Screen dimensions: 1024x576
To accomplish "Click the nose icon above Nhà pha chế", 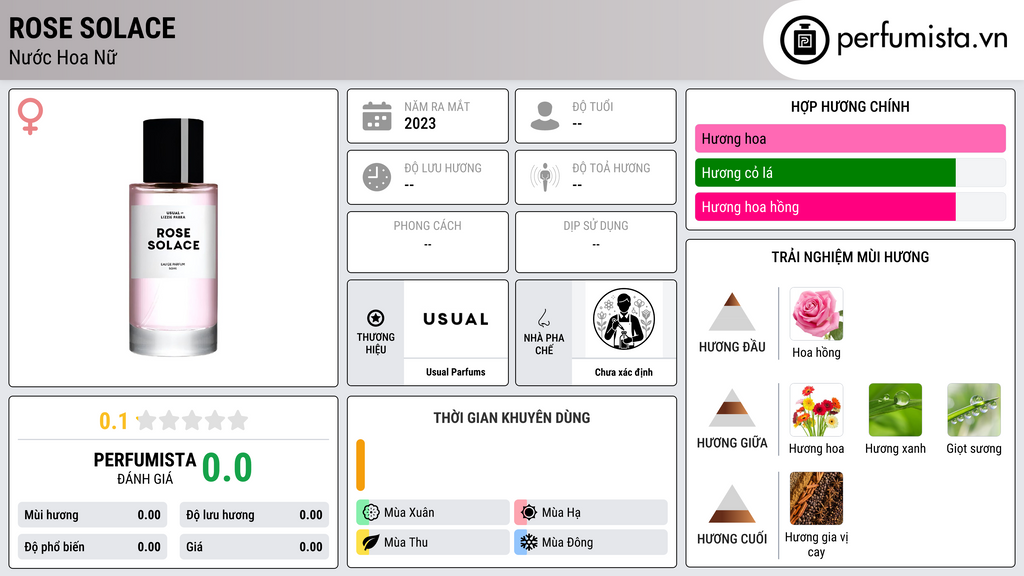I will [x=543, y=318].
